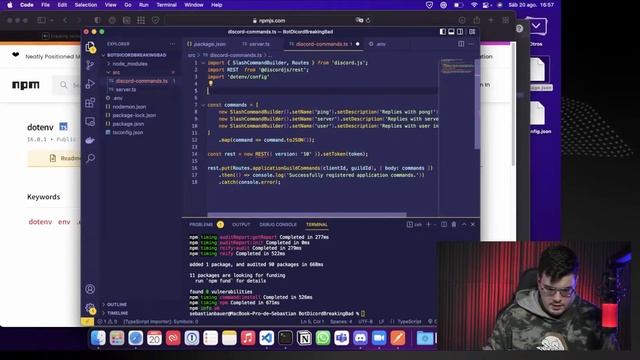
Task: Reload npmjs.com page in Safari
Action: [x=368, y=20]
